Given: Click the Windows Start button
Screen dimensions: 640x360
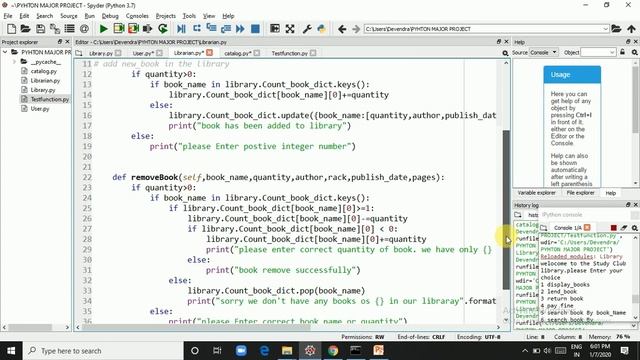Looking at the screenshot, I should tap(11, 351).
